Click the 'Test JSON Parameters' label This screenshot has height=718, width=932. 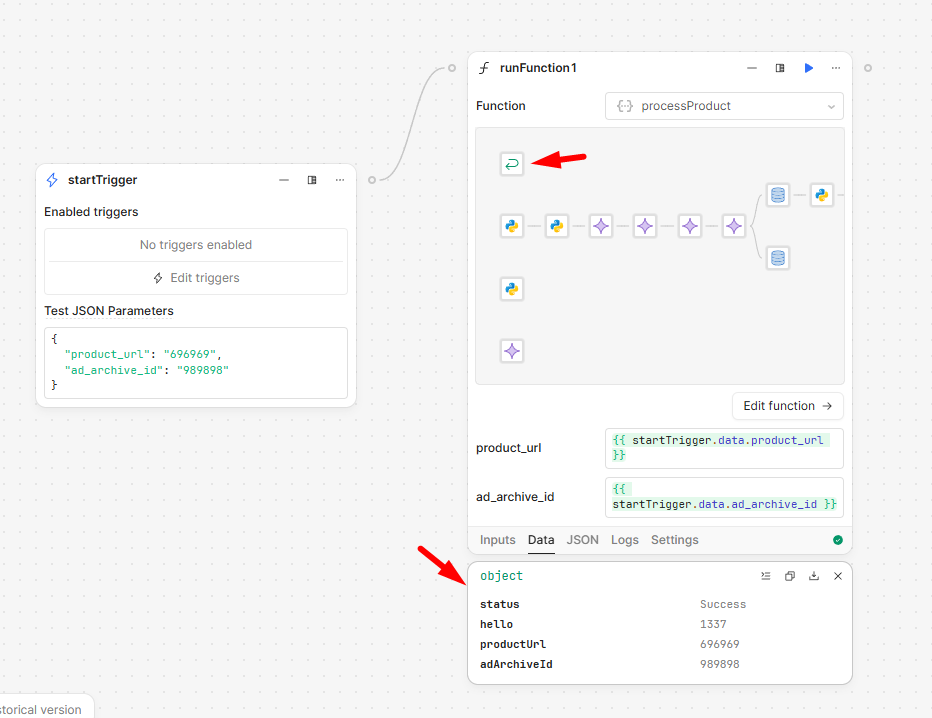109,311
